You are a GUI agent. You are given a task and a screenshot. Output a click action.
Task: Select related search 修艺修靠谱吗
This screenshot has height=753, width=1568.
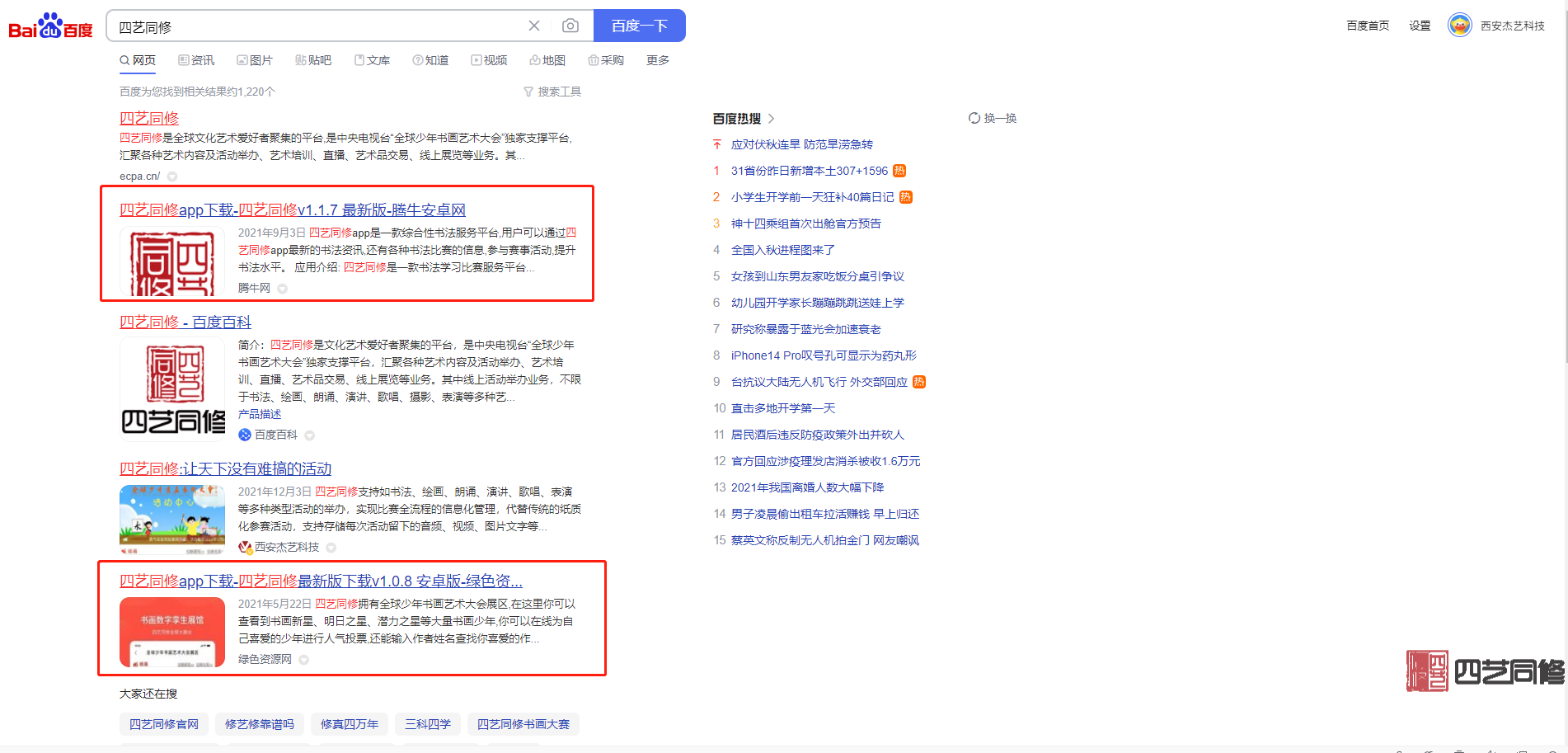[260, 724]
